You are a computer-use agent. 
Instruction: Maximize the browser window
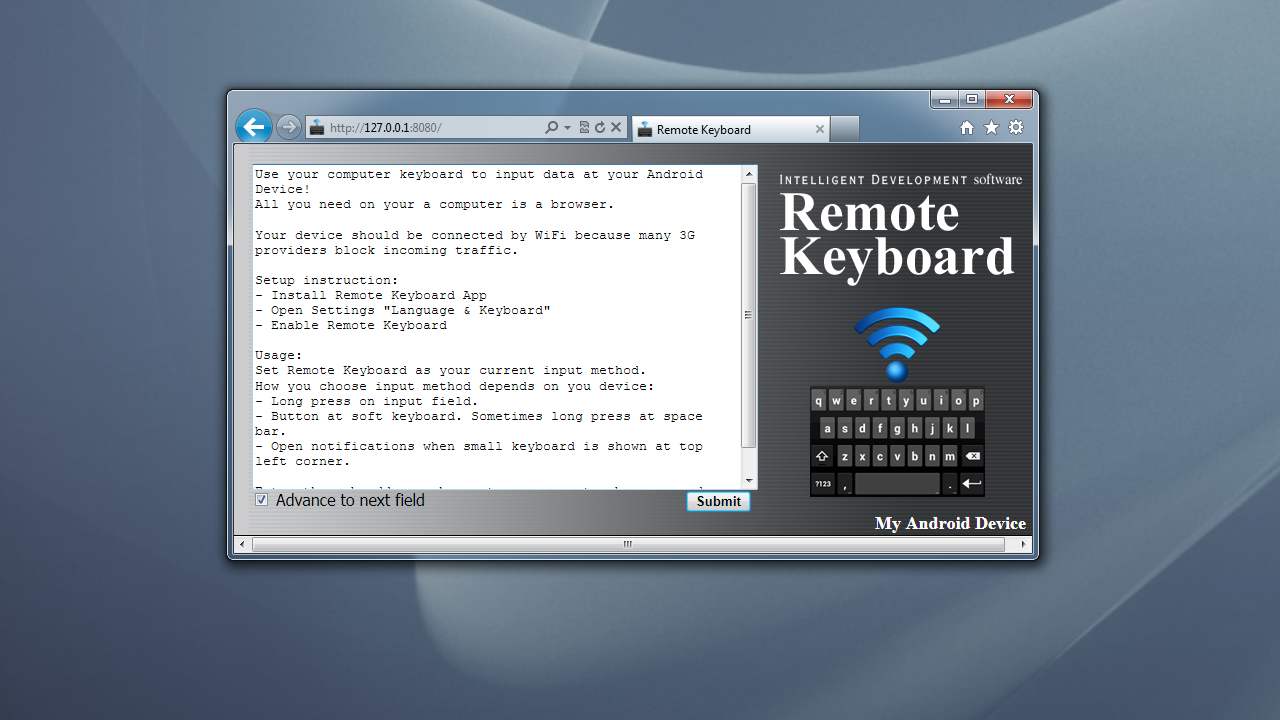pyautogui.click(x=972, y=99)
